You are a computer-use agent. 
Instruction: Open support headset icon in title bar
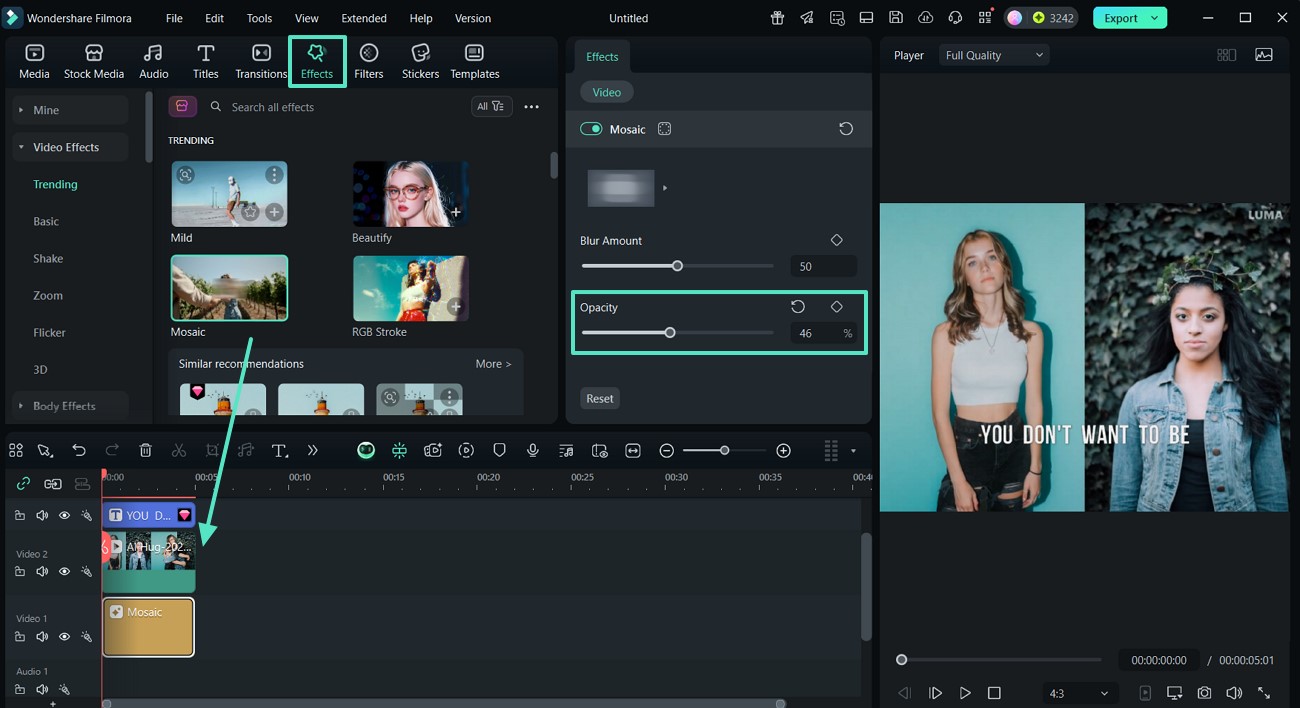(x=955, y=18)
